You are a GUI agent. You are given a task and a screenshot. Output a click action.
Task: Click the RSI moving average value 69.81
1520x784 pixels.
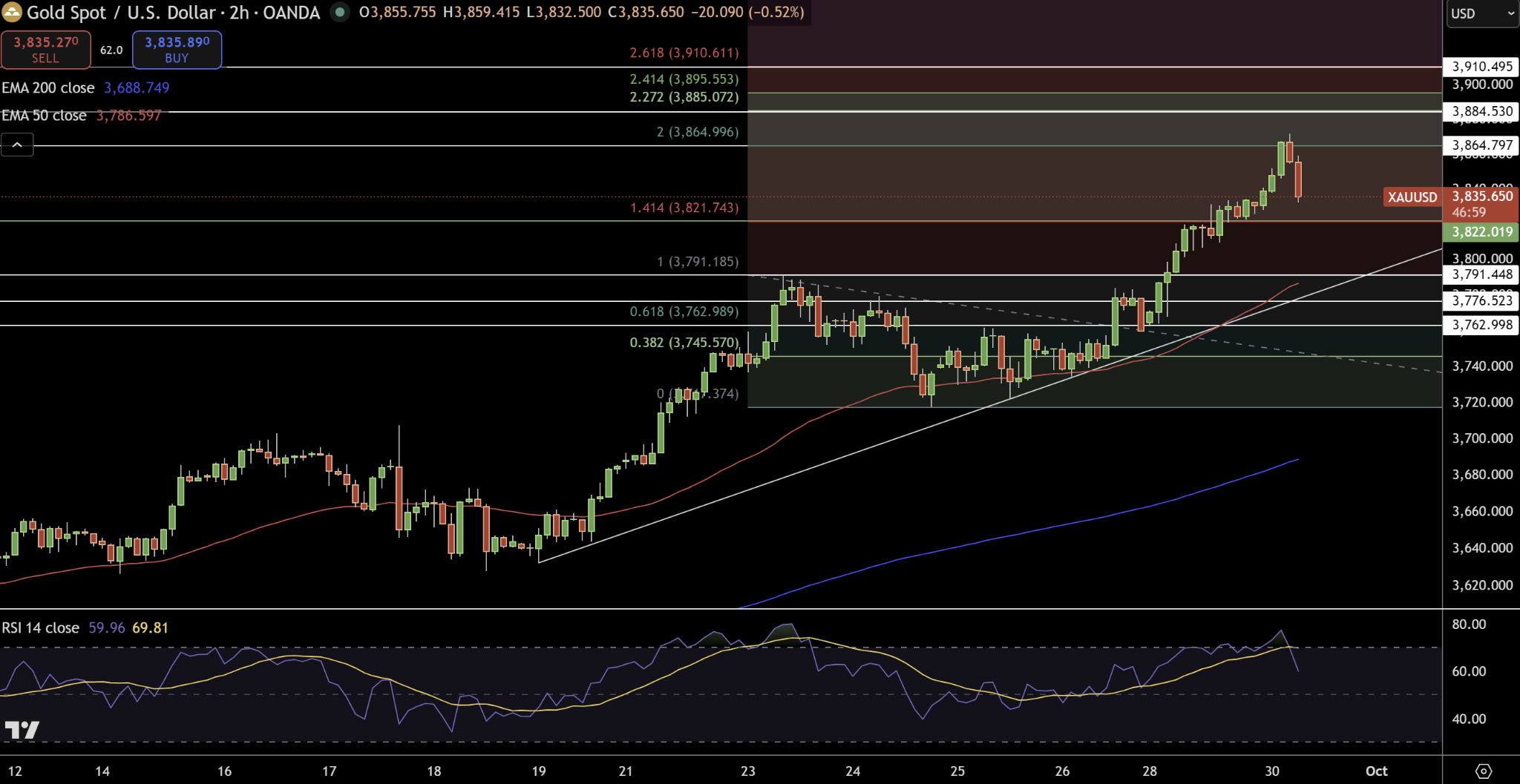[150, 627]
